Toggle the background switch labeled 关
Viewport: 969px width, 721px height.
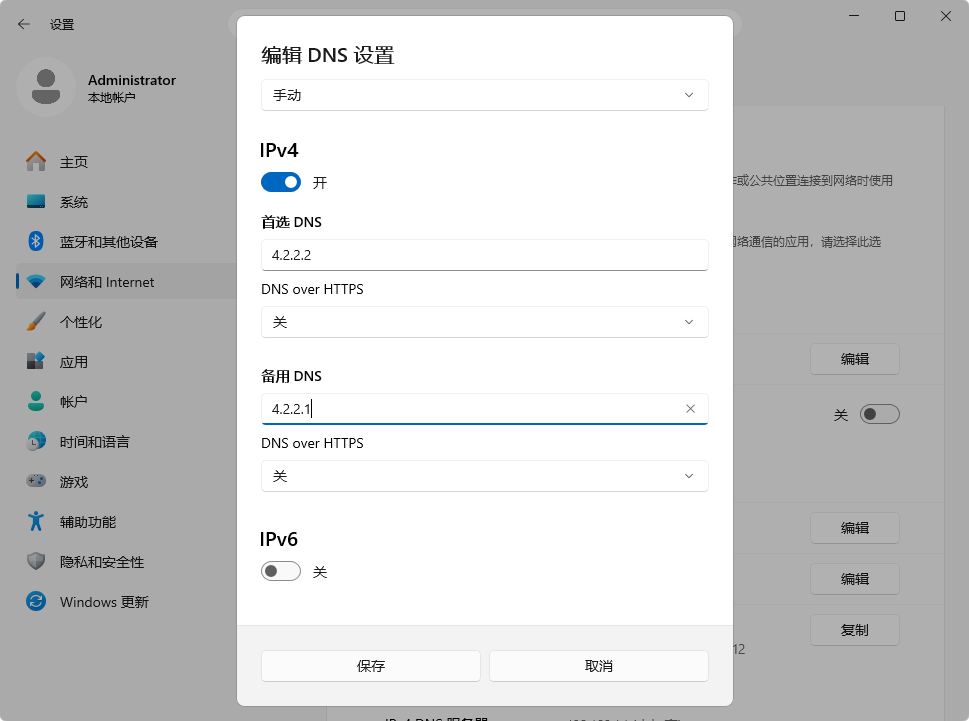(x=879, y=414)
